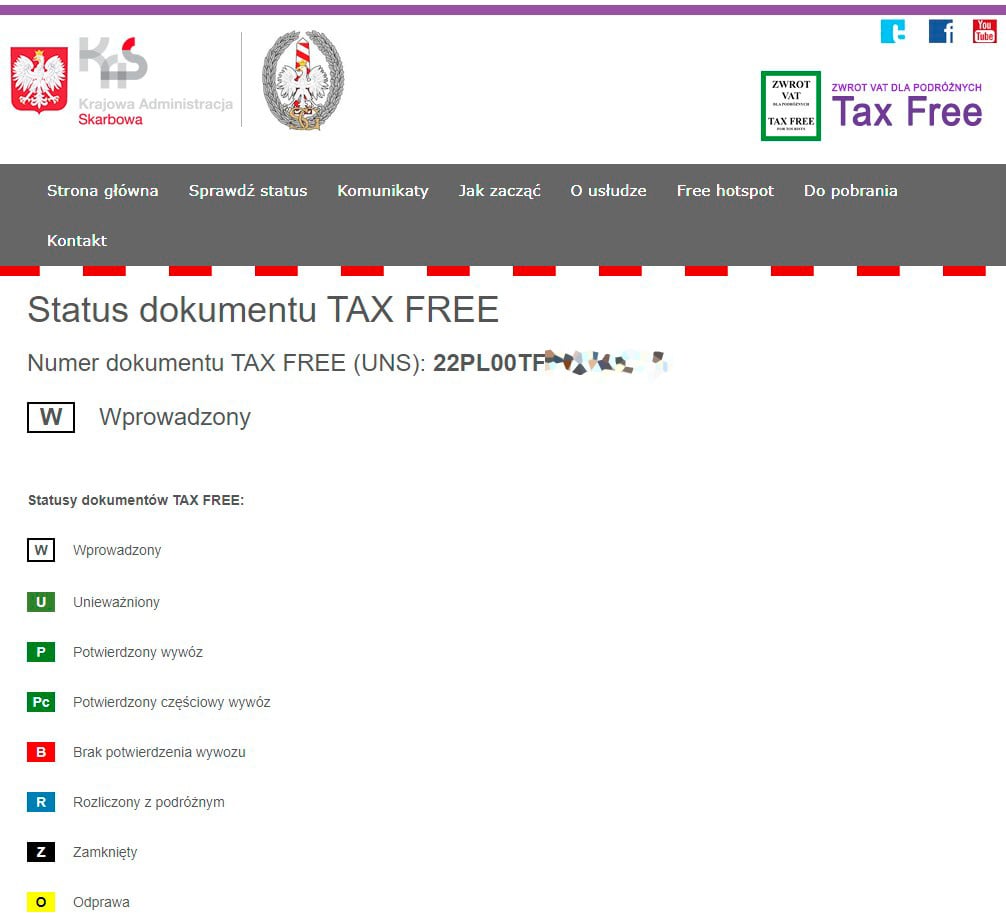
Task: Click the red B Brak potwierdzenia badge
Action: tap(41, 751)
